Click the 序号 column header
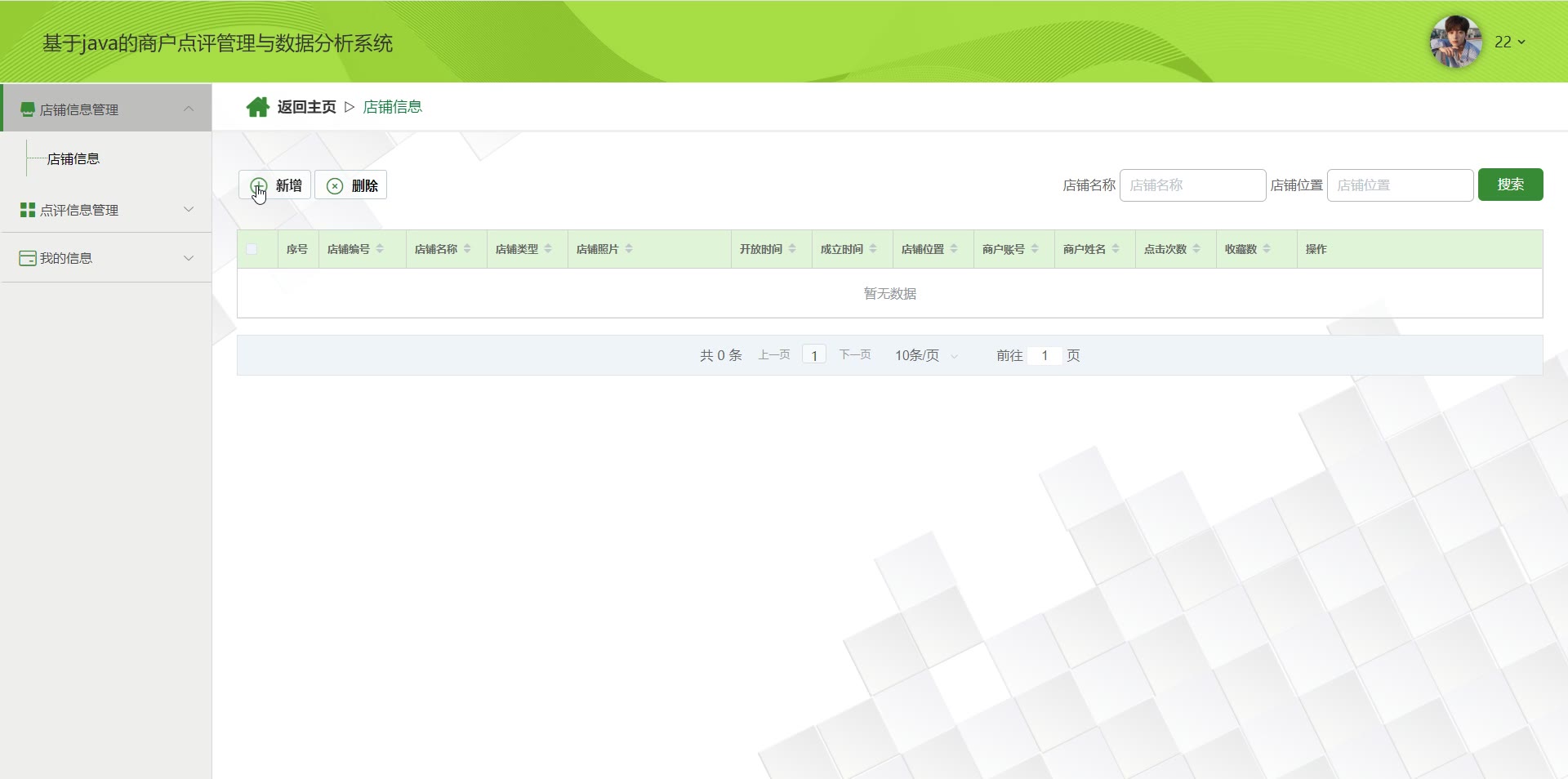The width and height of the screenshot is (1568, 779). click(x=297, y=249)
